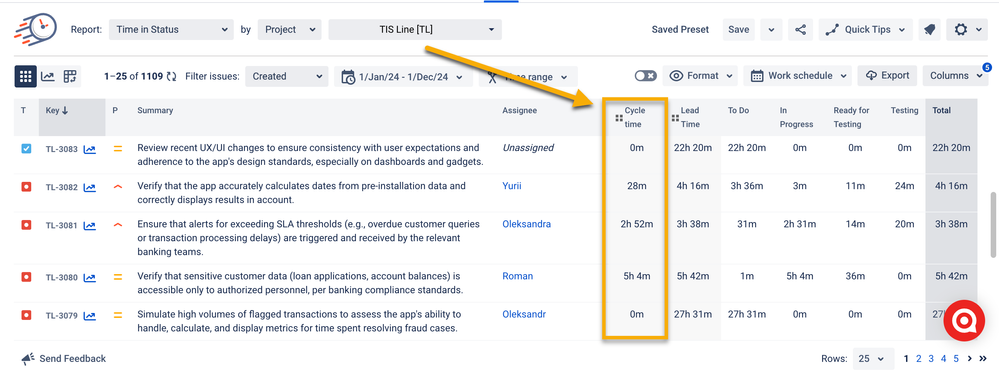Open the TIS Line [TL] project dropdown
Viewport: 999px width, 379px height.
(415, 29)
